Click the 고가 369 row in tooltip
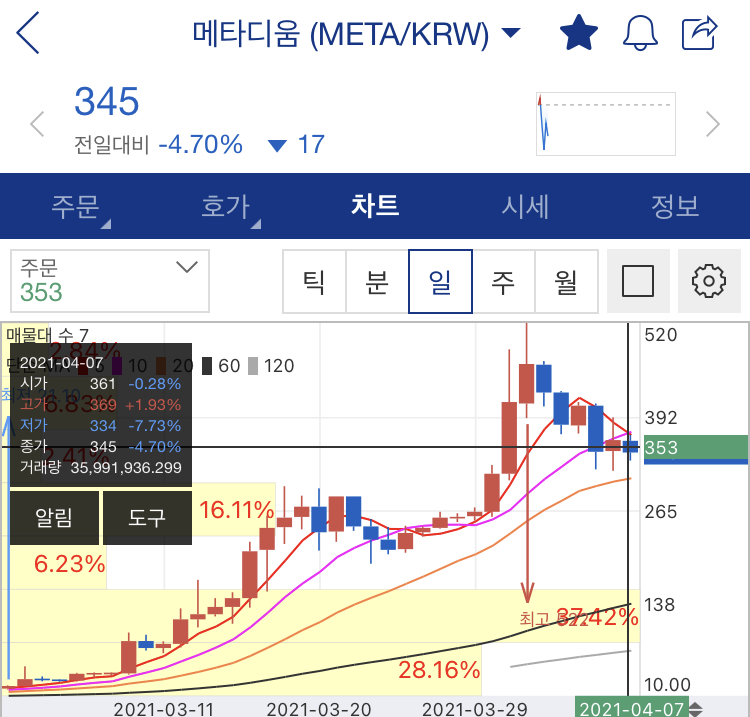This screenshot has width=750, height=717. pos(100,405)
